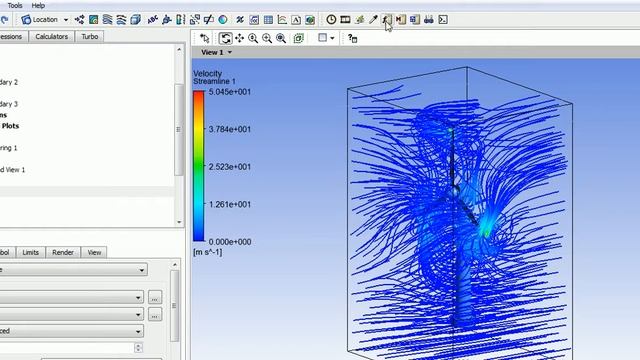Switch to the Calculators tab
This screenshot has width=640, height=360.
click(51, 36)
